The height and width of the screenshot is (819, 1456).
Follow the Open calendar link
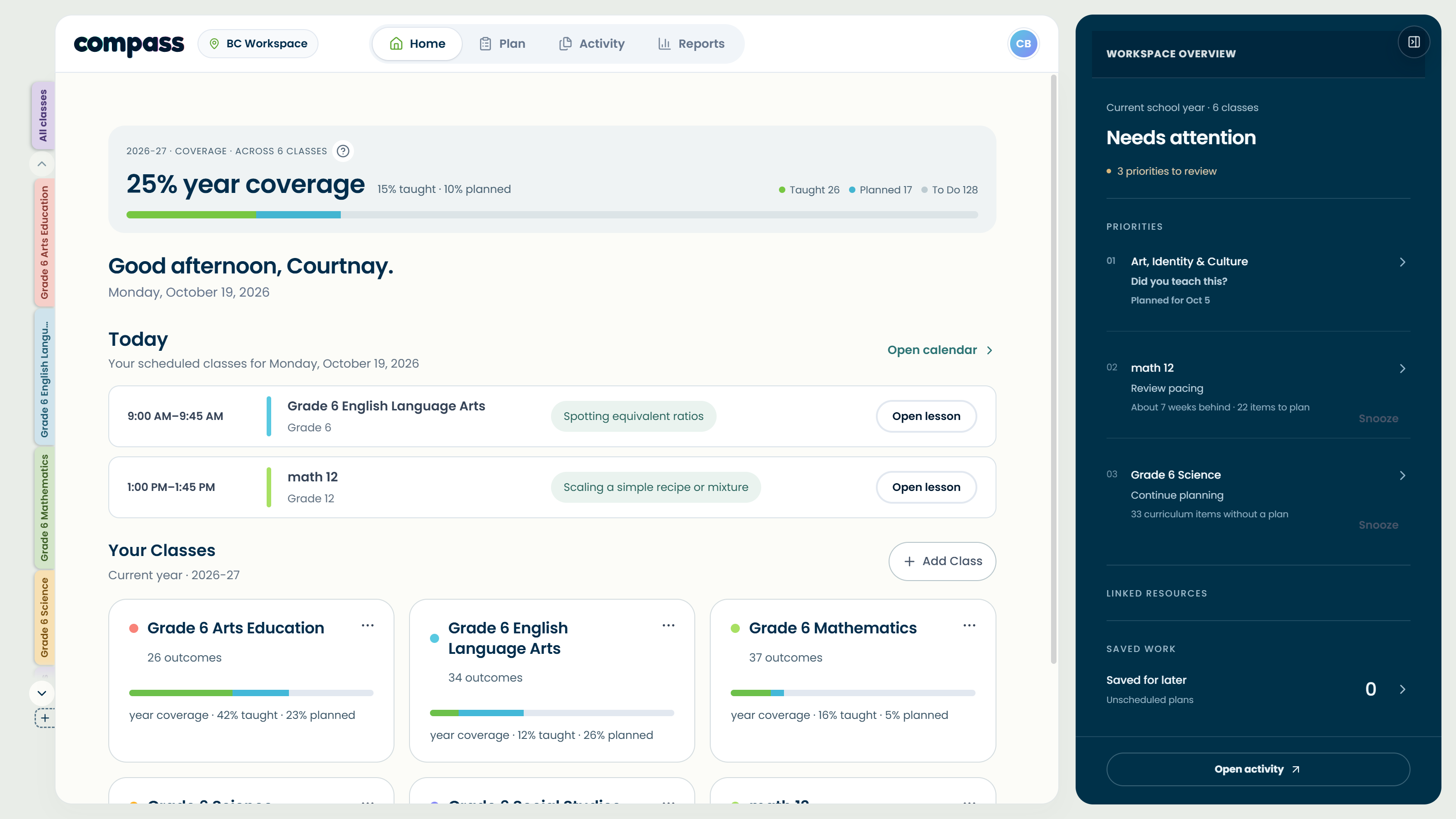pos(940,350)
